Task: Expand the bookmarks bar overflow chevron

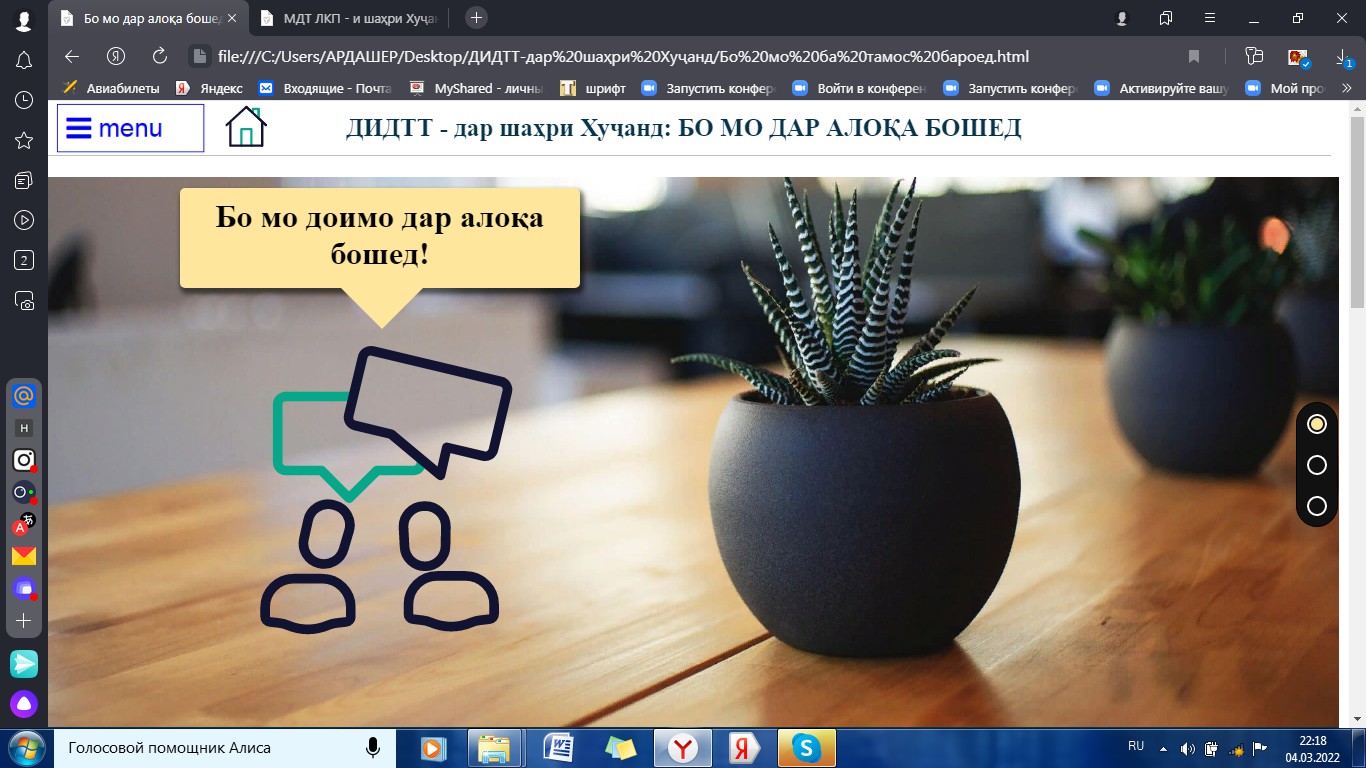Action: coord(1346,88)
